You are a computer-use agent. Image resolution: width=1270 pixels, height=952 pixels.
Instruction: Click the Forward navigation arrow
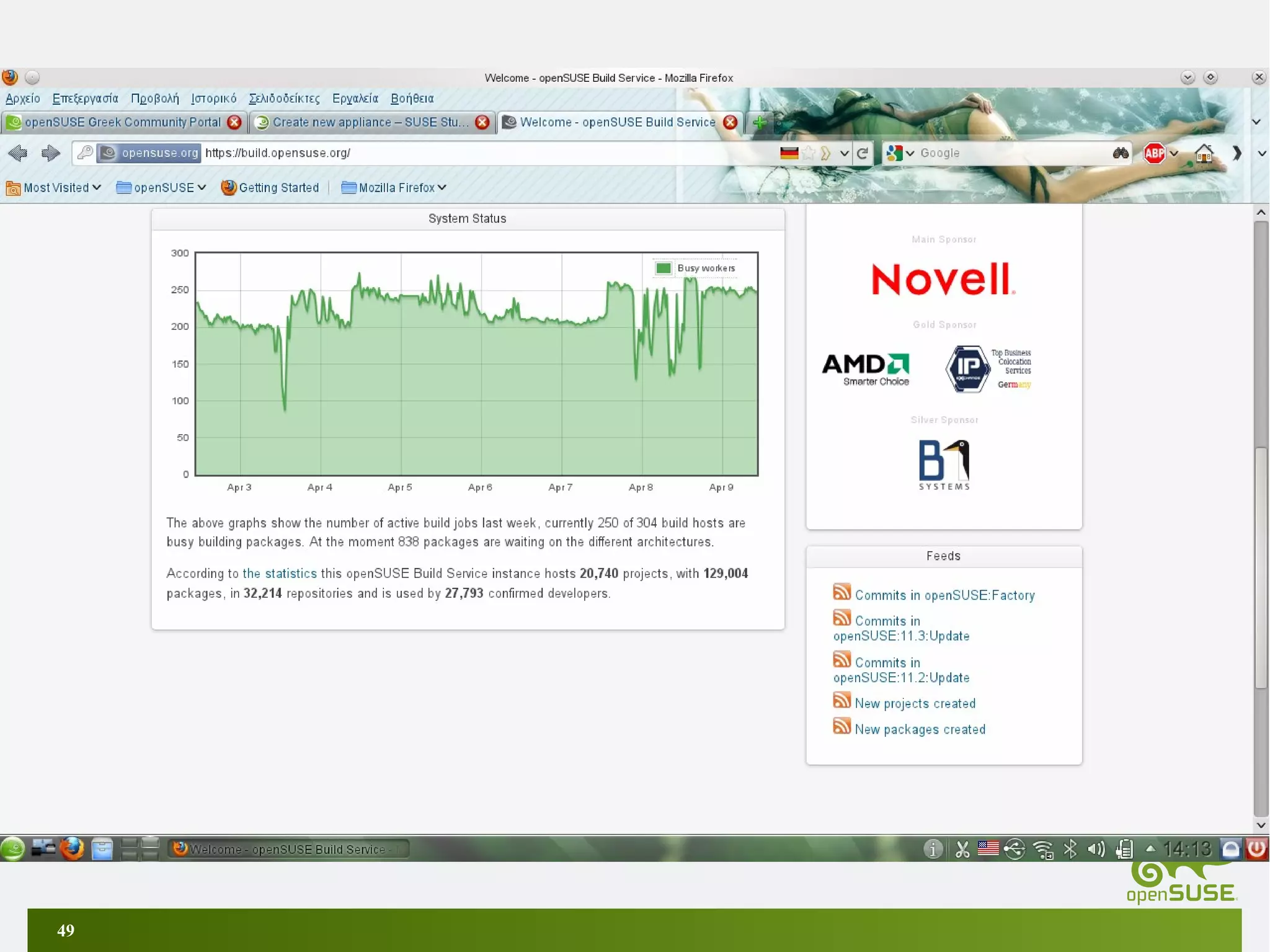coord(50,153)
